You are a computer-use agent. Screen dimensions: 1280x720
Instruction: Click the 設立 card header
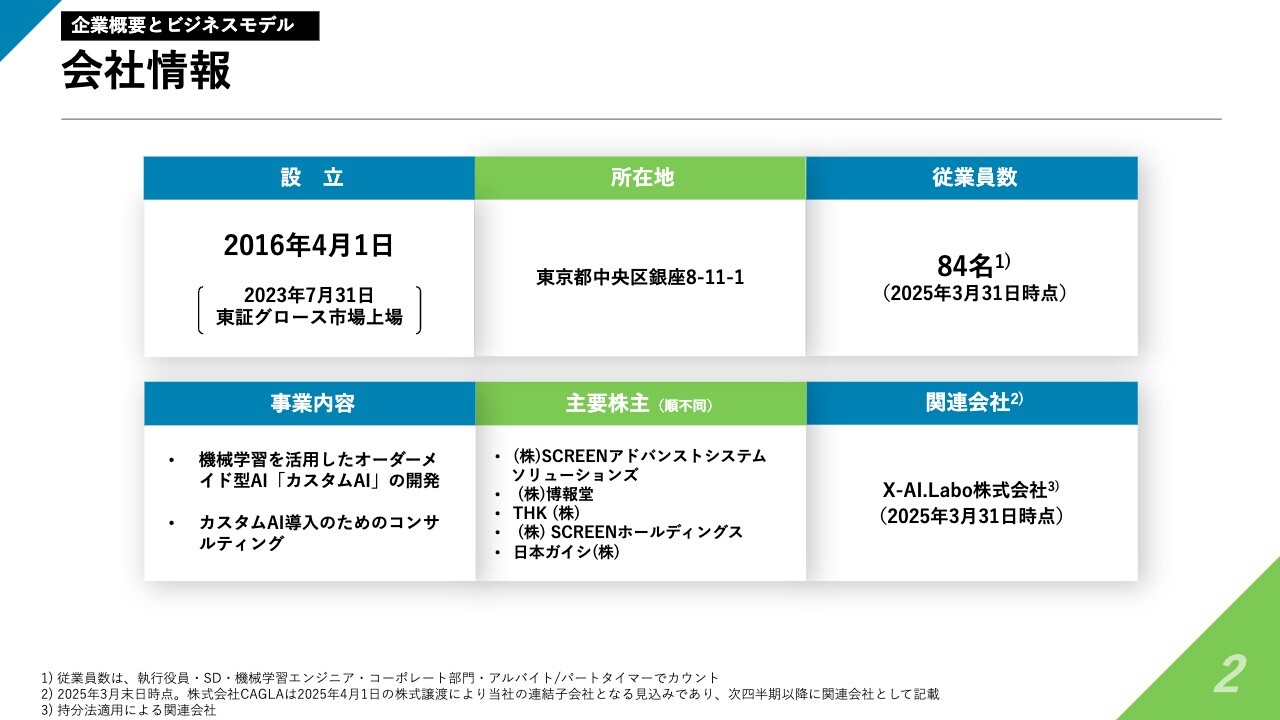click(x=309, y=178)
